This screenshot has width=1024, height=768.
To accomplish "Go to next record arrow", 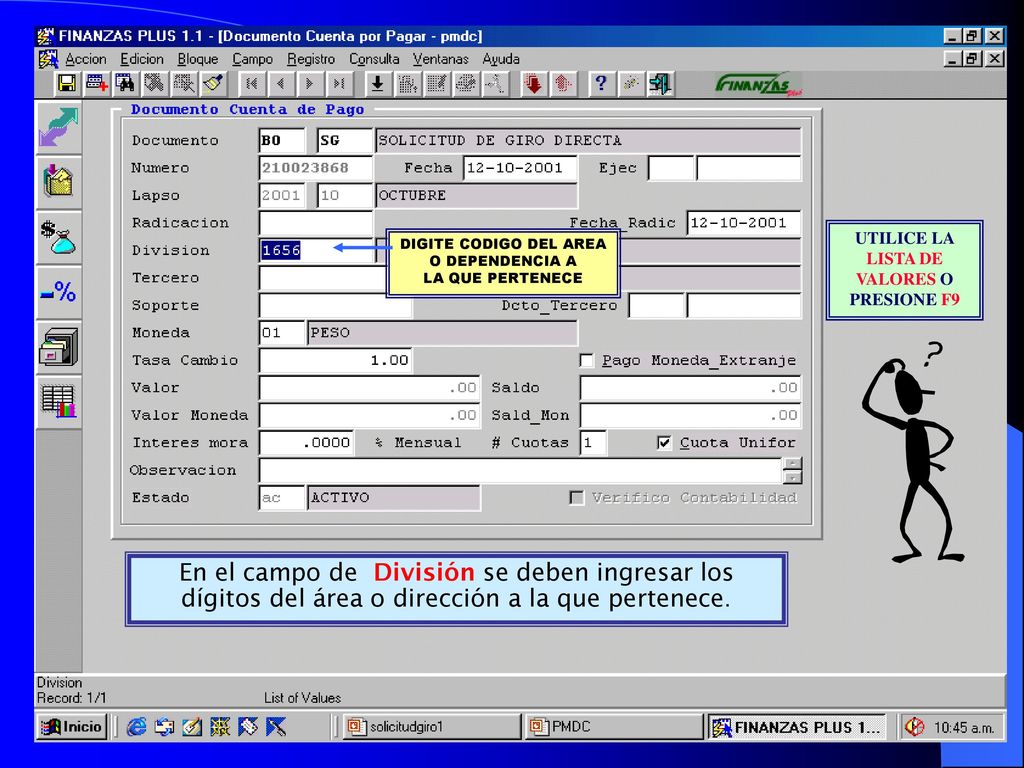I will click(x=310, y=84).
